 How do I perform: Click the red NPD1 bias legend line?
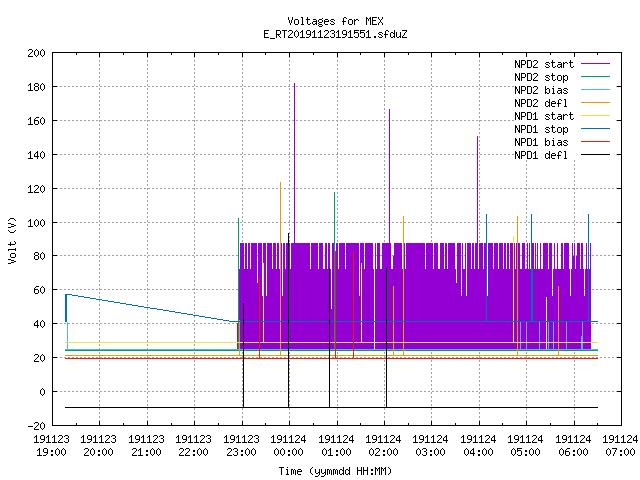(x=596, y=142)
